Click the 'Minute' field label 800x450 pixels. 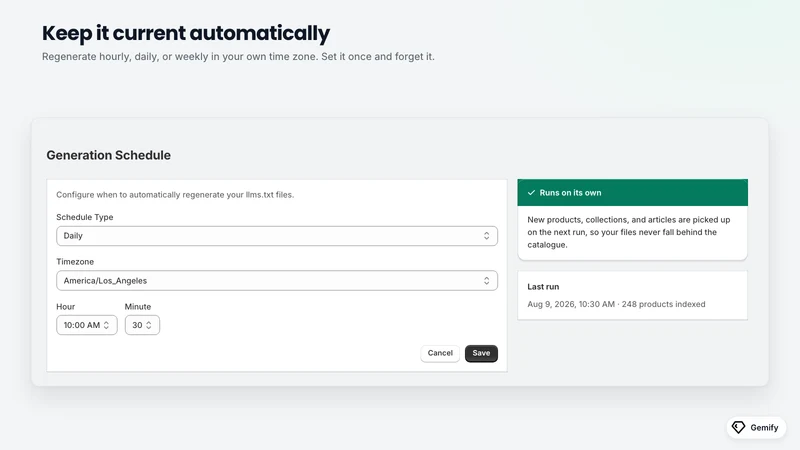coord(138,307)
